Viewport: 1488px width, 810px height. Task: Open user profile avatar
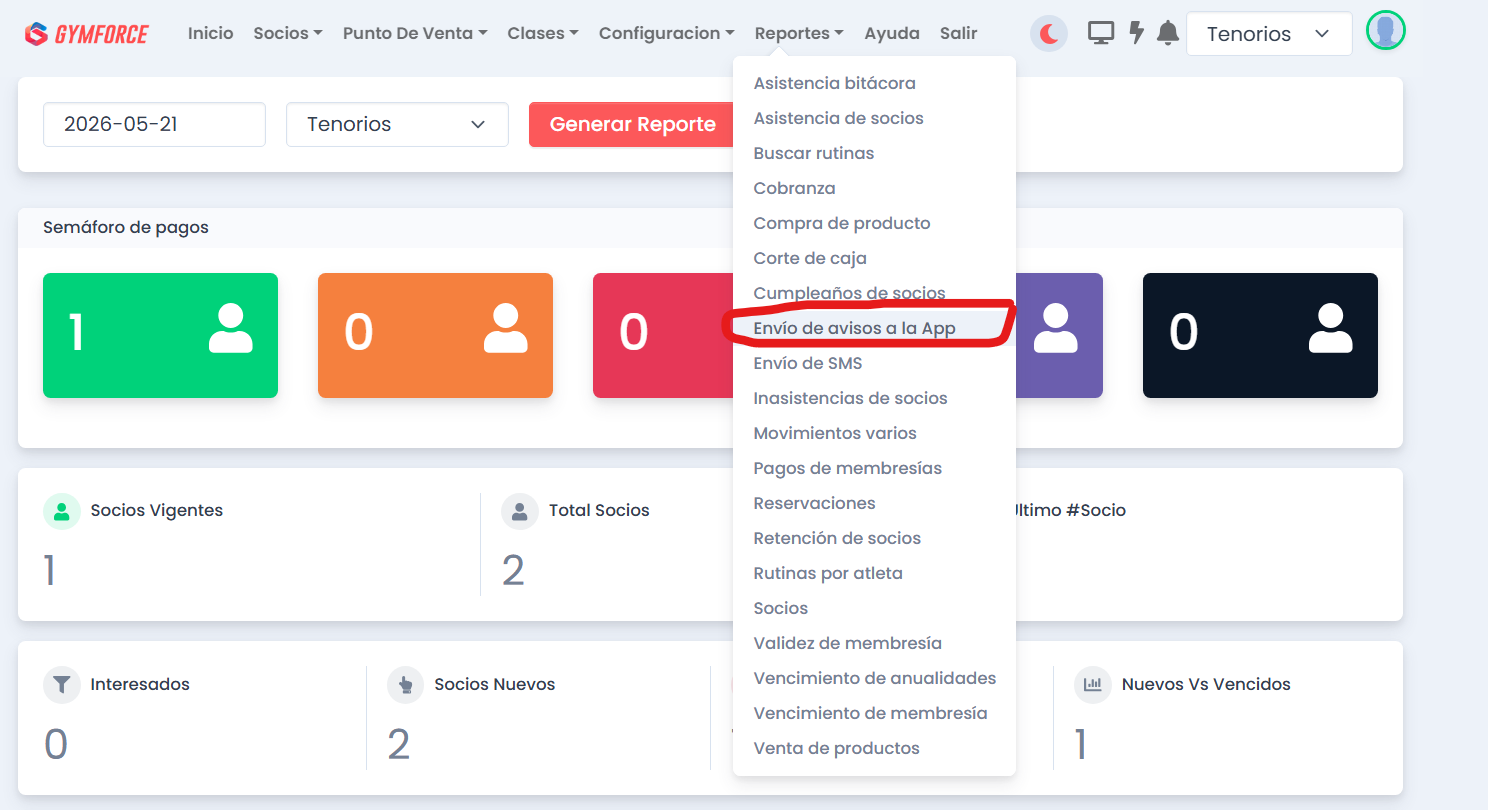click(x=1385, y=32)
